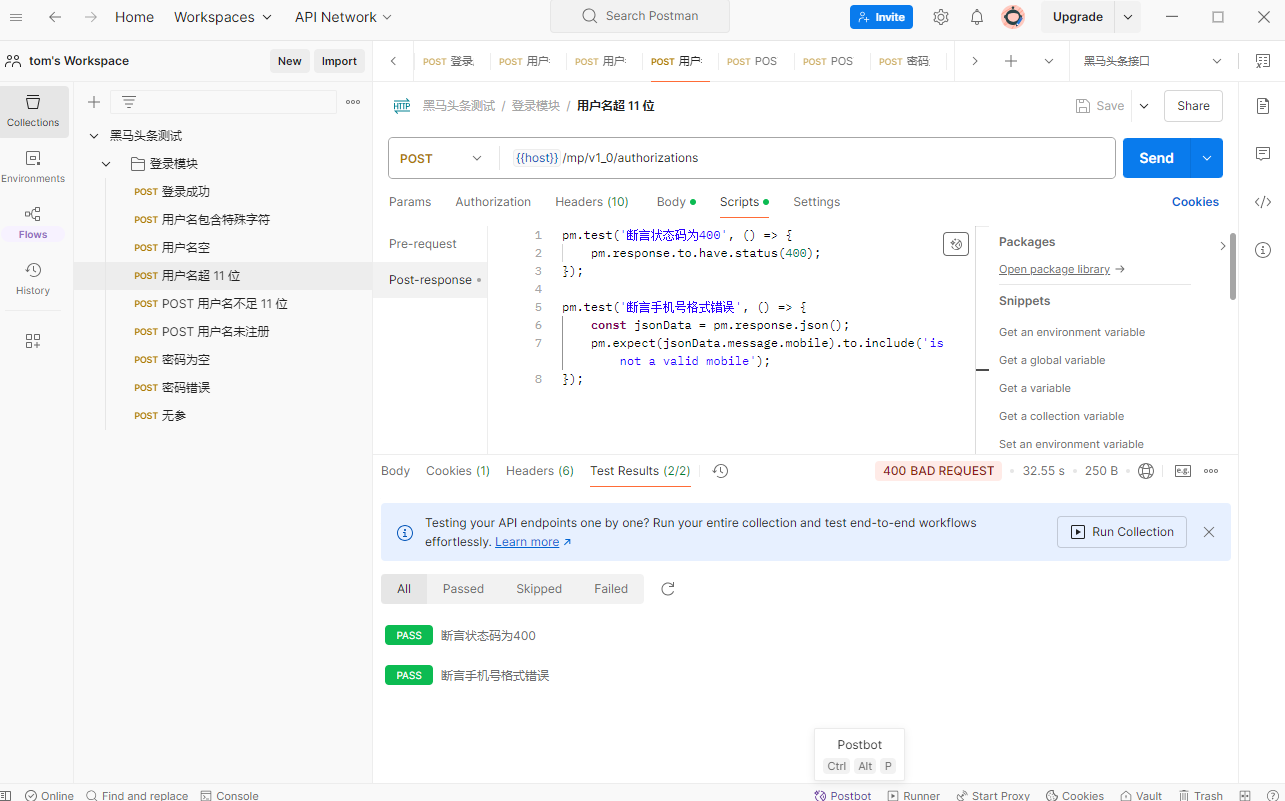1285x801 pixels.
Task: Go back with the left arrow
Action: 55,17
